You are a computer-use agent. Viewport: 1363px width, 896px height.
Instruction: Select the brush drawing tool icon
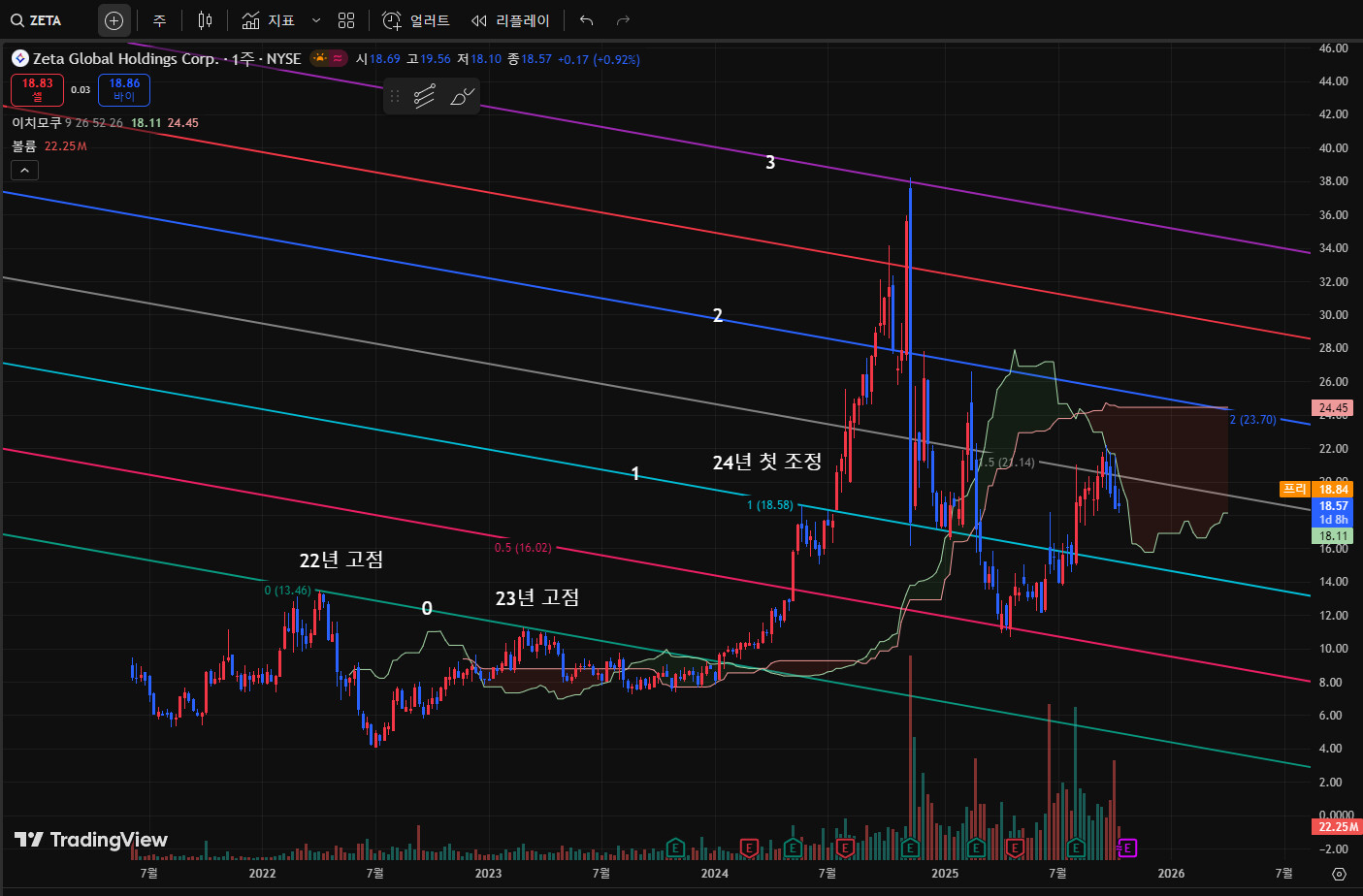[462, 96]
